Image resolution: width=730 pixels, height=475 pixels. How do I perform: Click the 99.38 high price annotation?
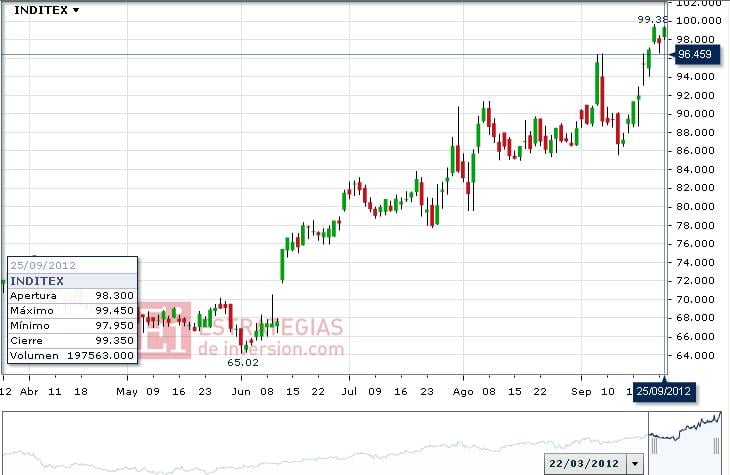652,20
